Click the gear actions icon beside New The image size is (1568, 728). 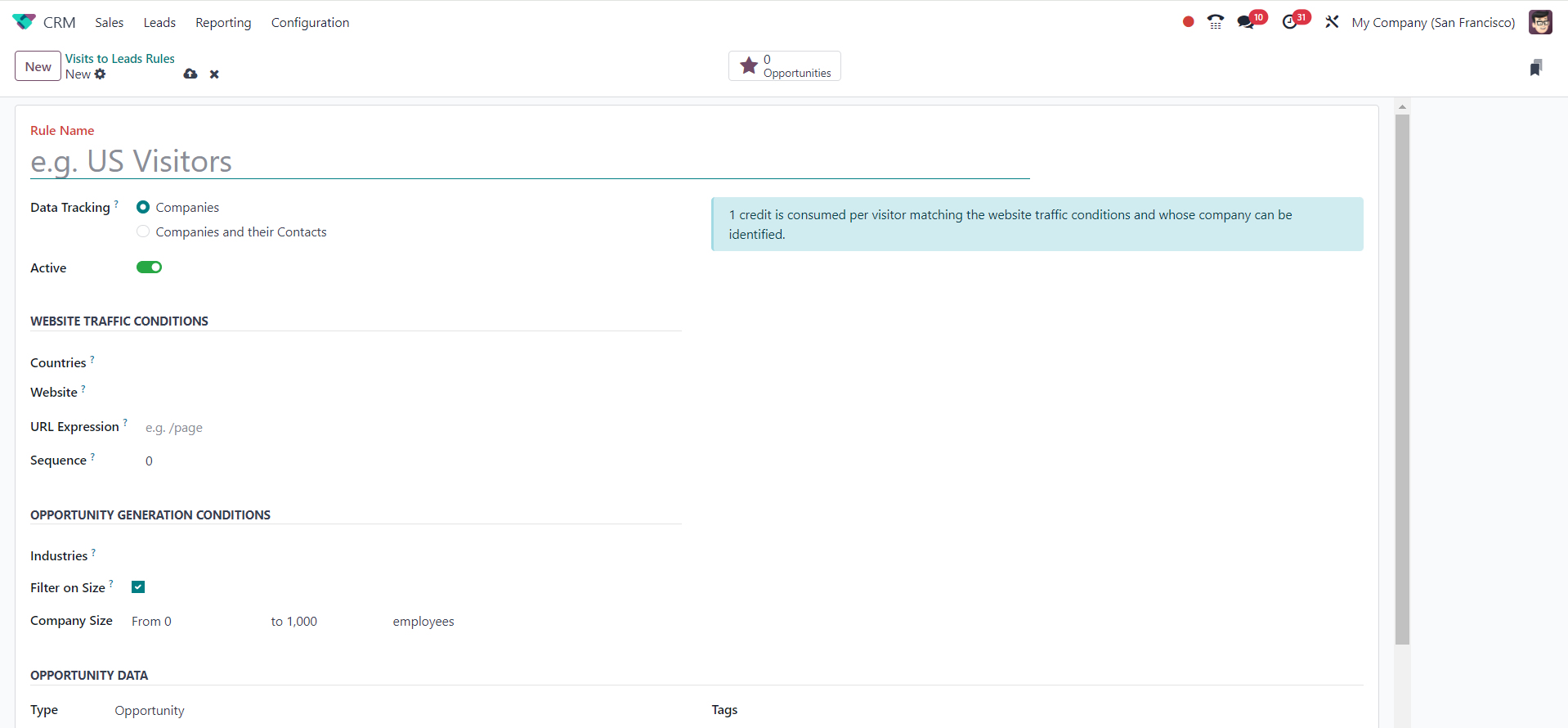point(100,74)
